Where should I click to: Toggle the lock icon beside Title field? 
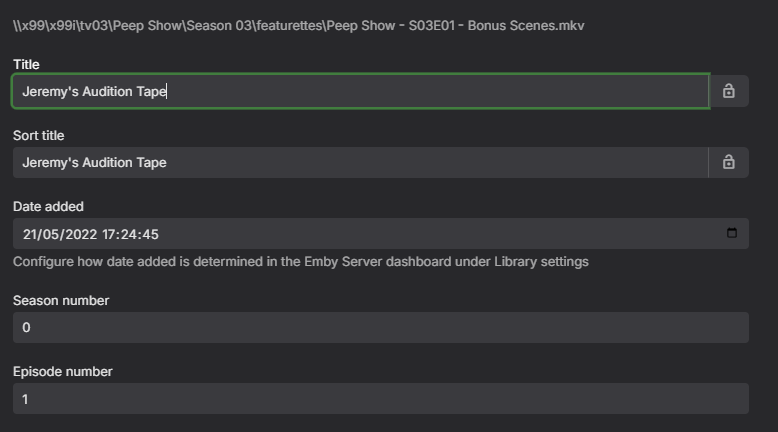pyautogui.click(x=728, y=91)
